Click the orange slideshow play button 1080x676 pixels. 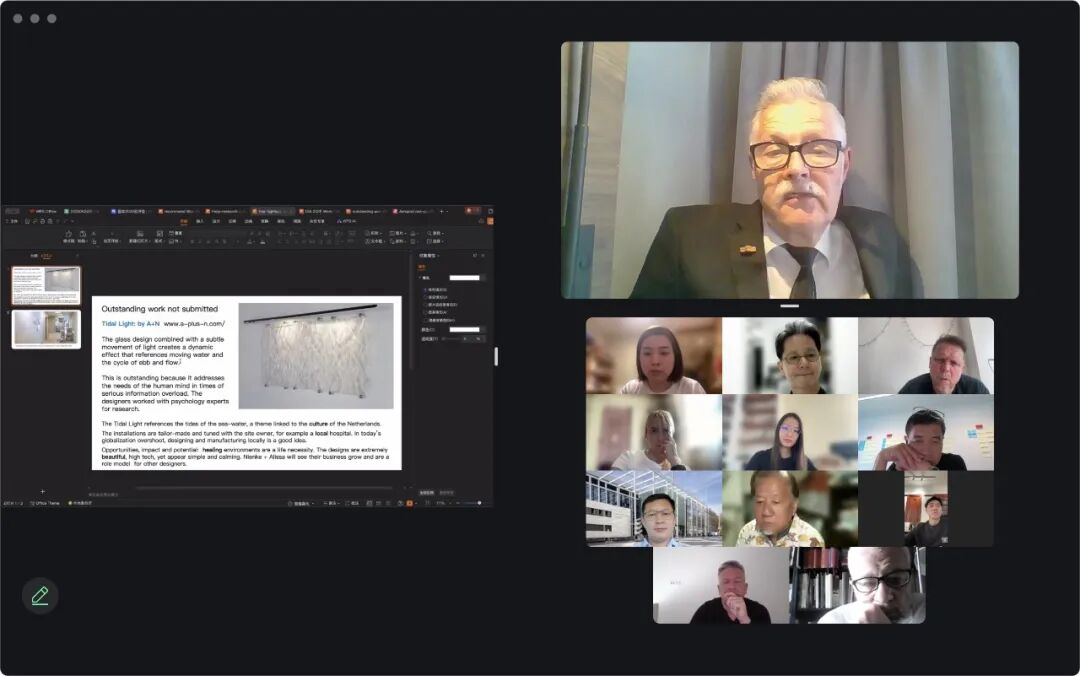tap(410, 503)
